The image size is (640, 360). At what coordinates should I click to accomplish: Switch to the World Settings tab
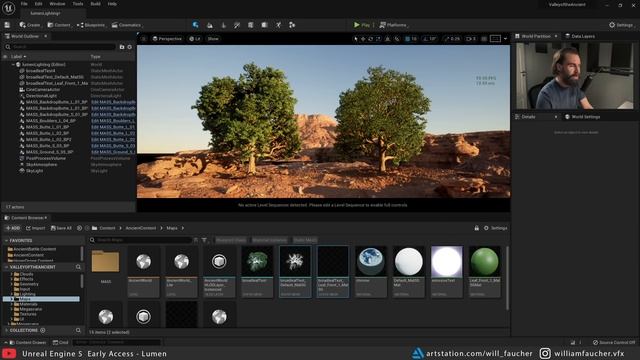point(582,117)
